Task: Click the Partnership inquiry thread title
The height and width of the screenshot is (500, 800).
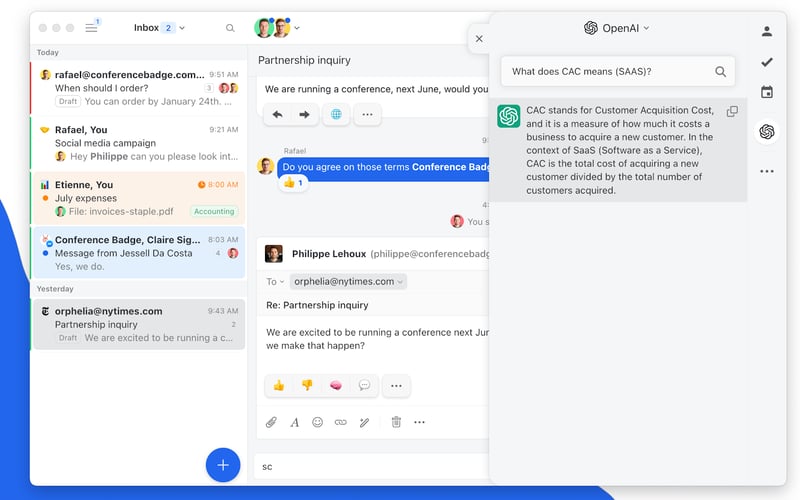Action: coord(304,60)
